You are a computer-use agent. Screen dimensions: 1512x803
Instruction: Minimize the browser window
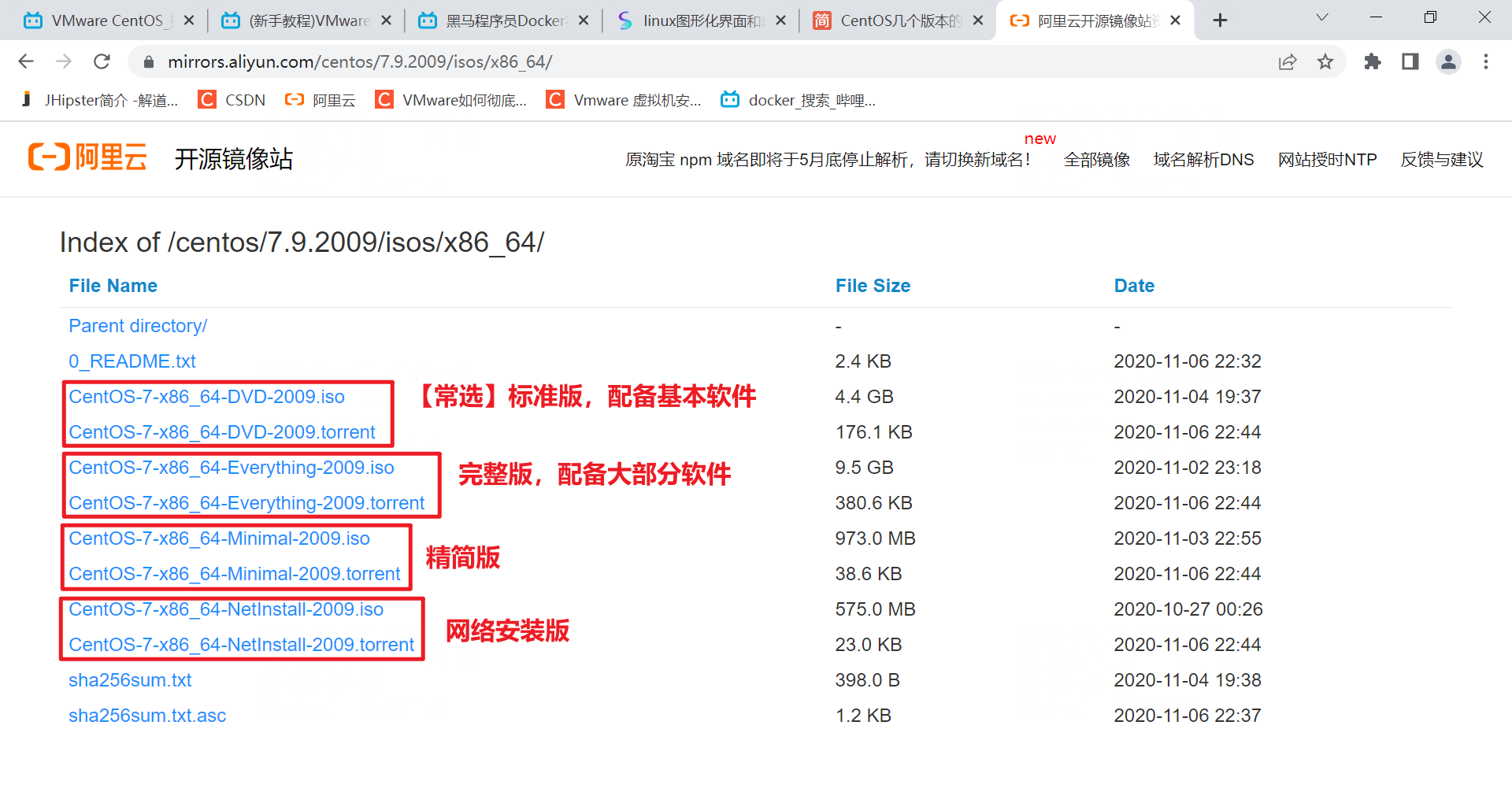[x=1376, y=17]
